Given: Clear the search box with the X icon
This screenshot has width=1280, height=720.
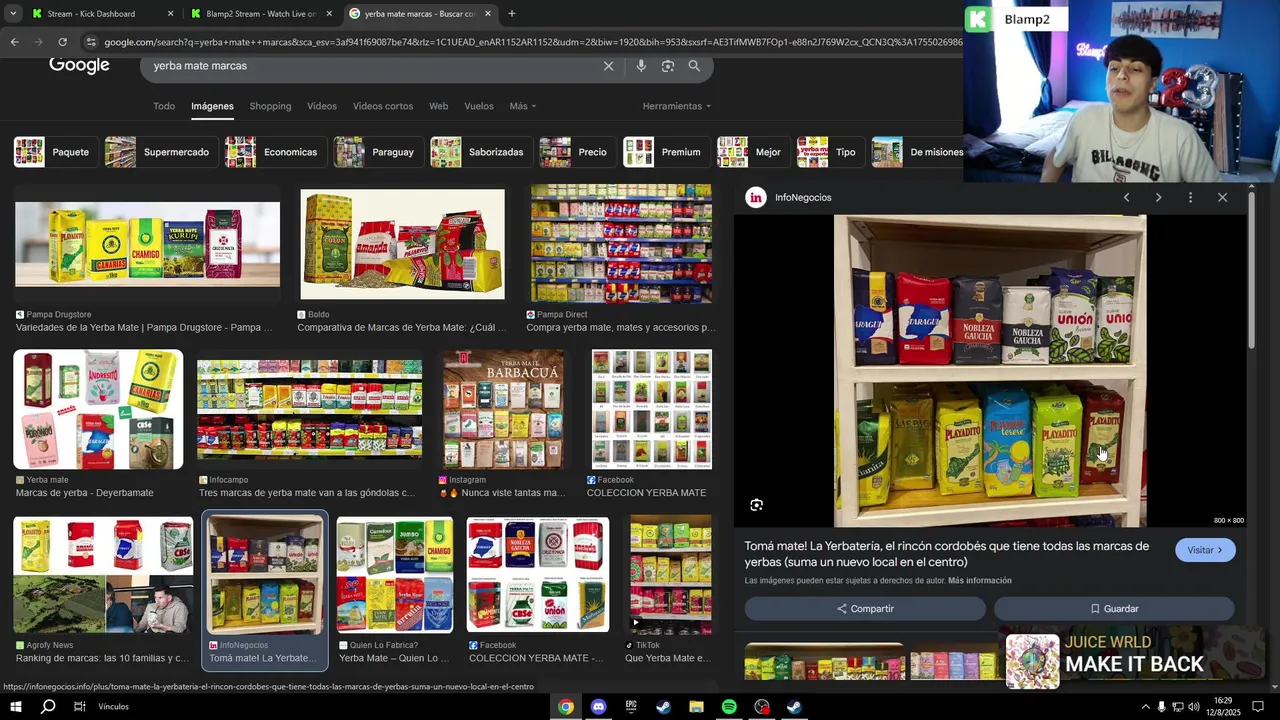Looking at the screenshot, I should [608, 66].
